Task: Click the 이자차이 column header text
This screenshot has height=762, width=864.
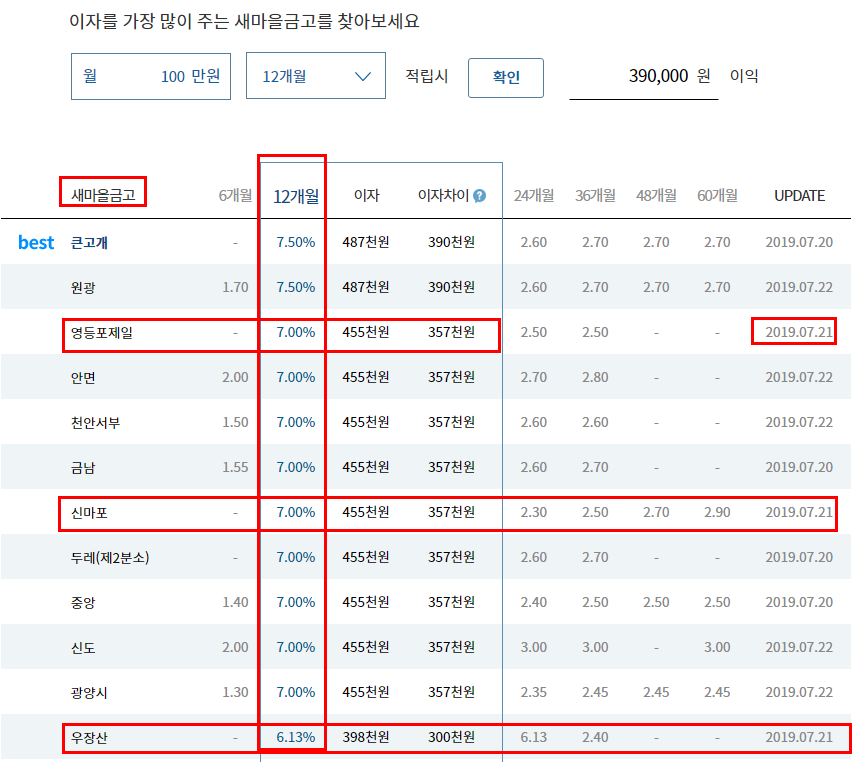Action: click(443, 195)
